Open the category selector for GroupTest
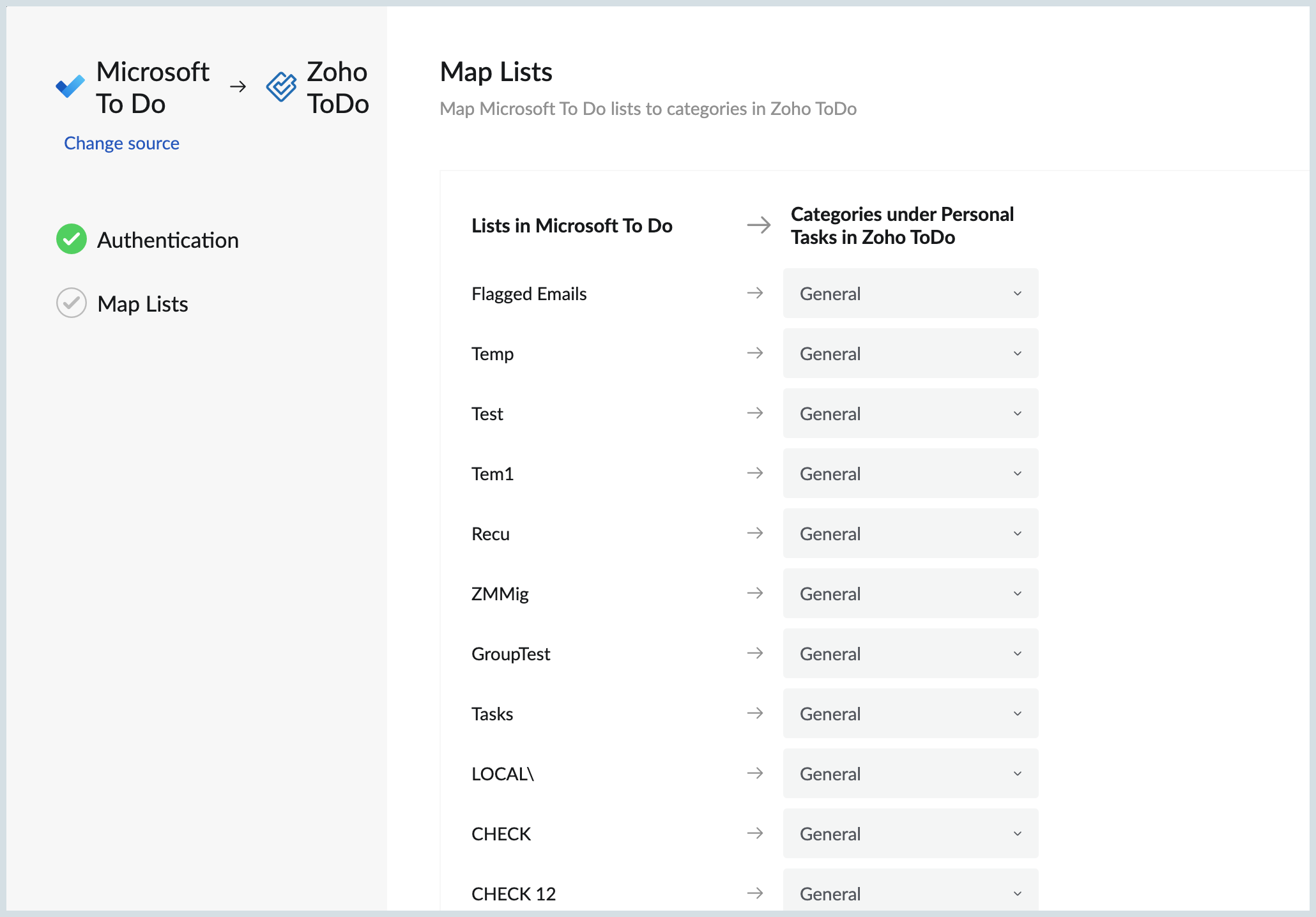The width and height of the screenshot is (1316, 917). 910,653
